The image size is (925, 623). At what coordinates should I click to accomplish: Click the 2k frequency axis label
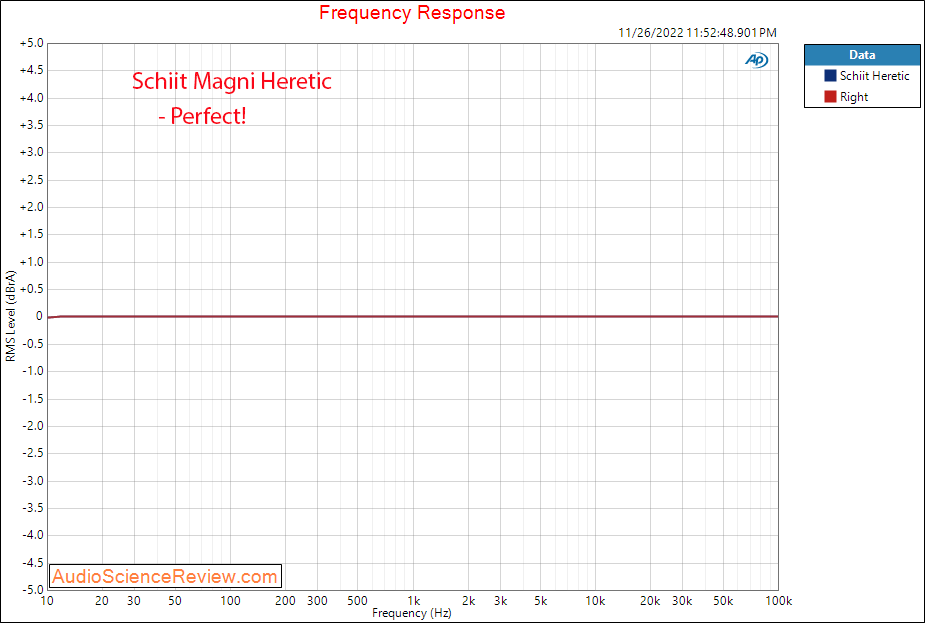pyautogui.click(x=468, y=601)
